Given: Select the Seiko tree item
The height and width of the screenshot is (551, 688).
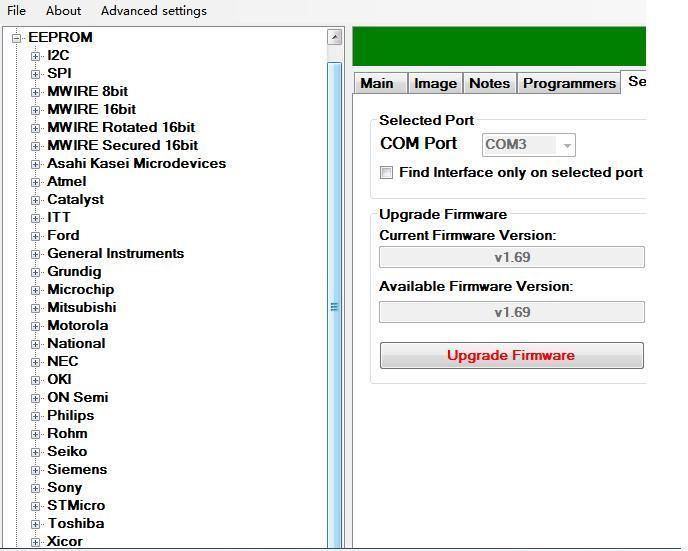Looking at the screenshot, I should tap(67, 451).
